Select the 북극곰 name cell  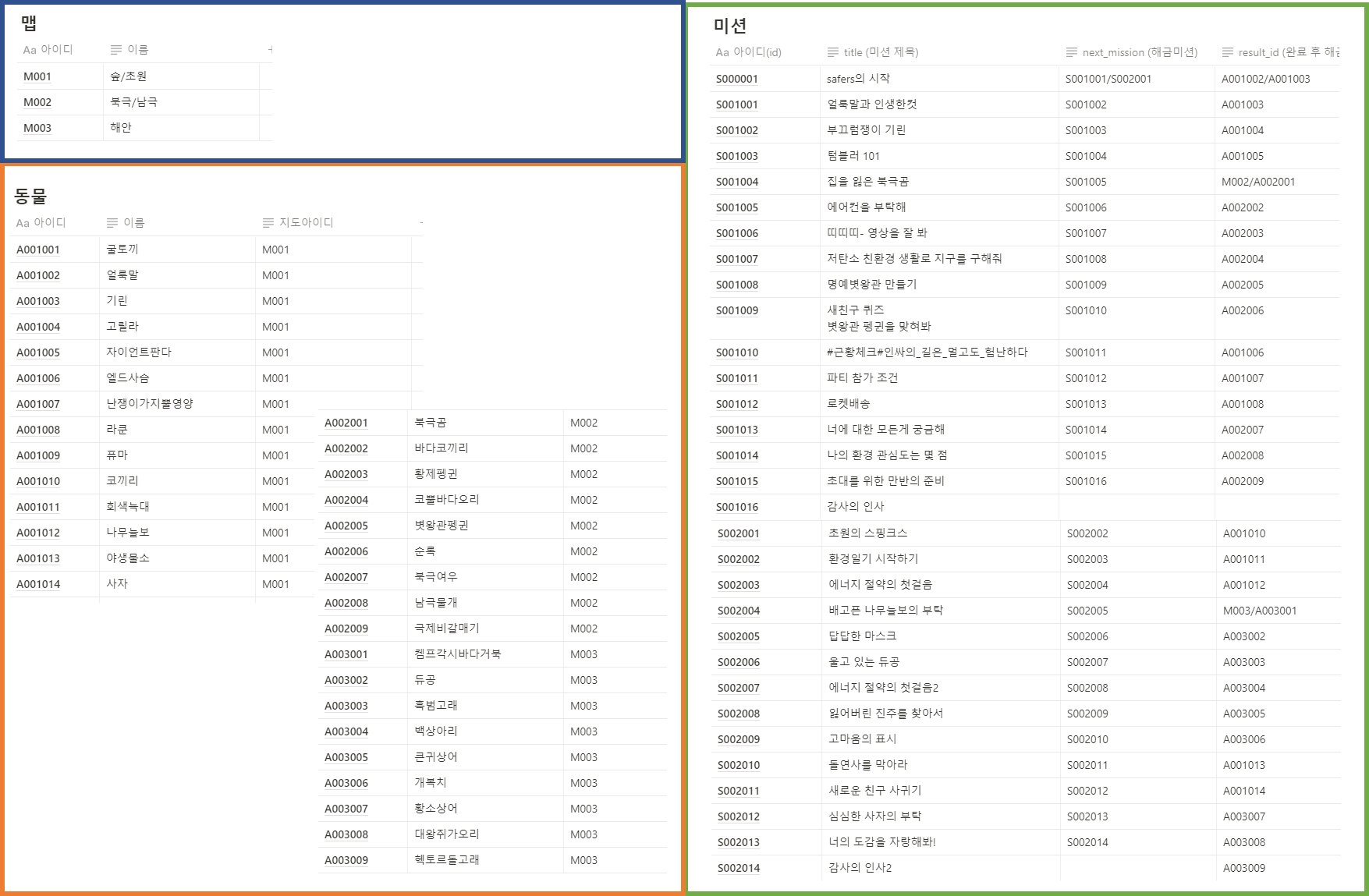(x=485, y=423)
